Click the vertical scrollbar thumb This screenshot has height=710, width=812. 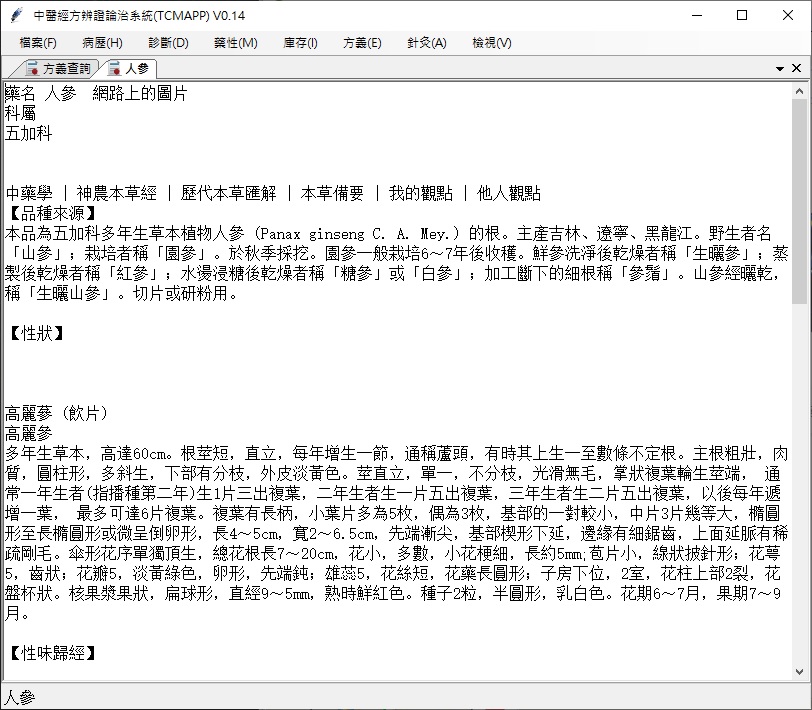tap(800, 200)
